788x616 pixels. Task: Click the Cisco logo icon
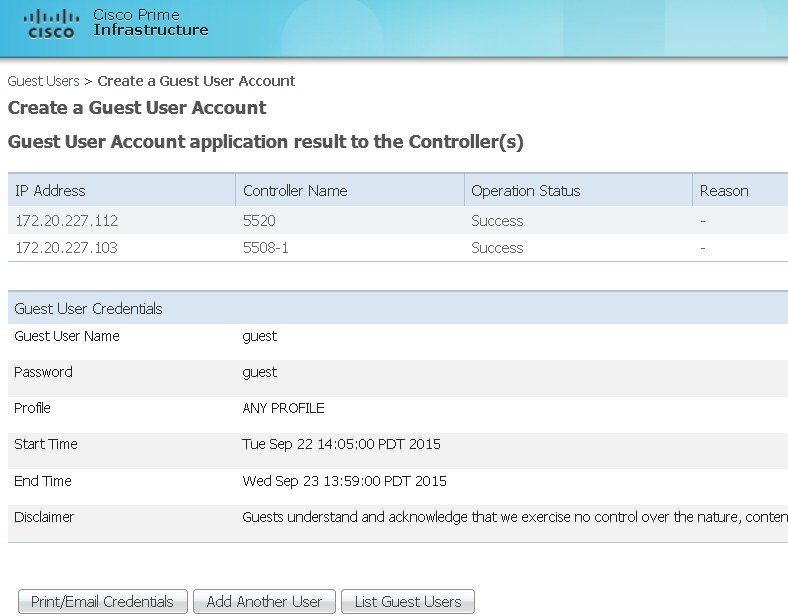pos(51,23)
